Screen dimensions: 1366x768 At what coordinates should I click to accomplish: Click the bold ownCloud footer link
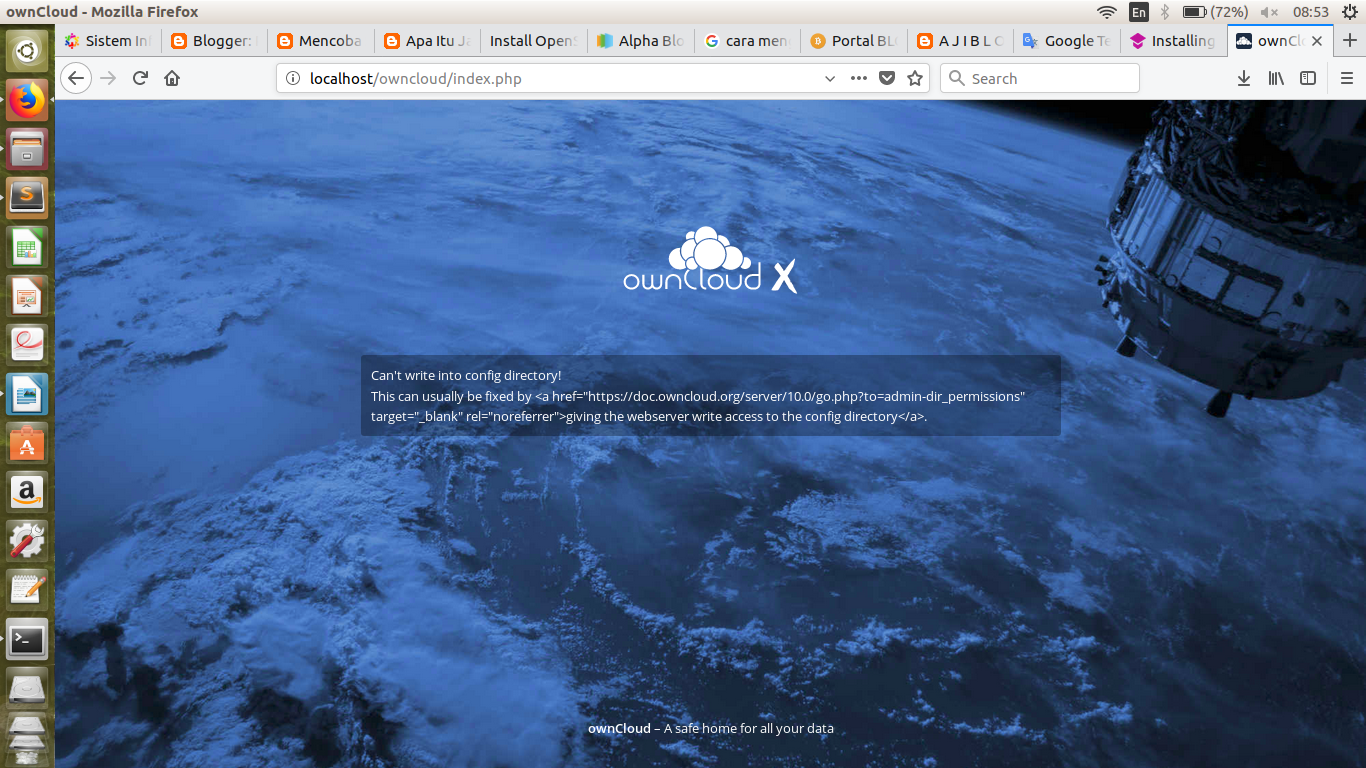pyautogui.click(x=619, y=728)
